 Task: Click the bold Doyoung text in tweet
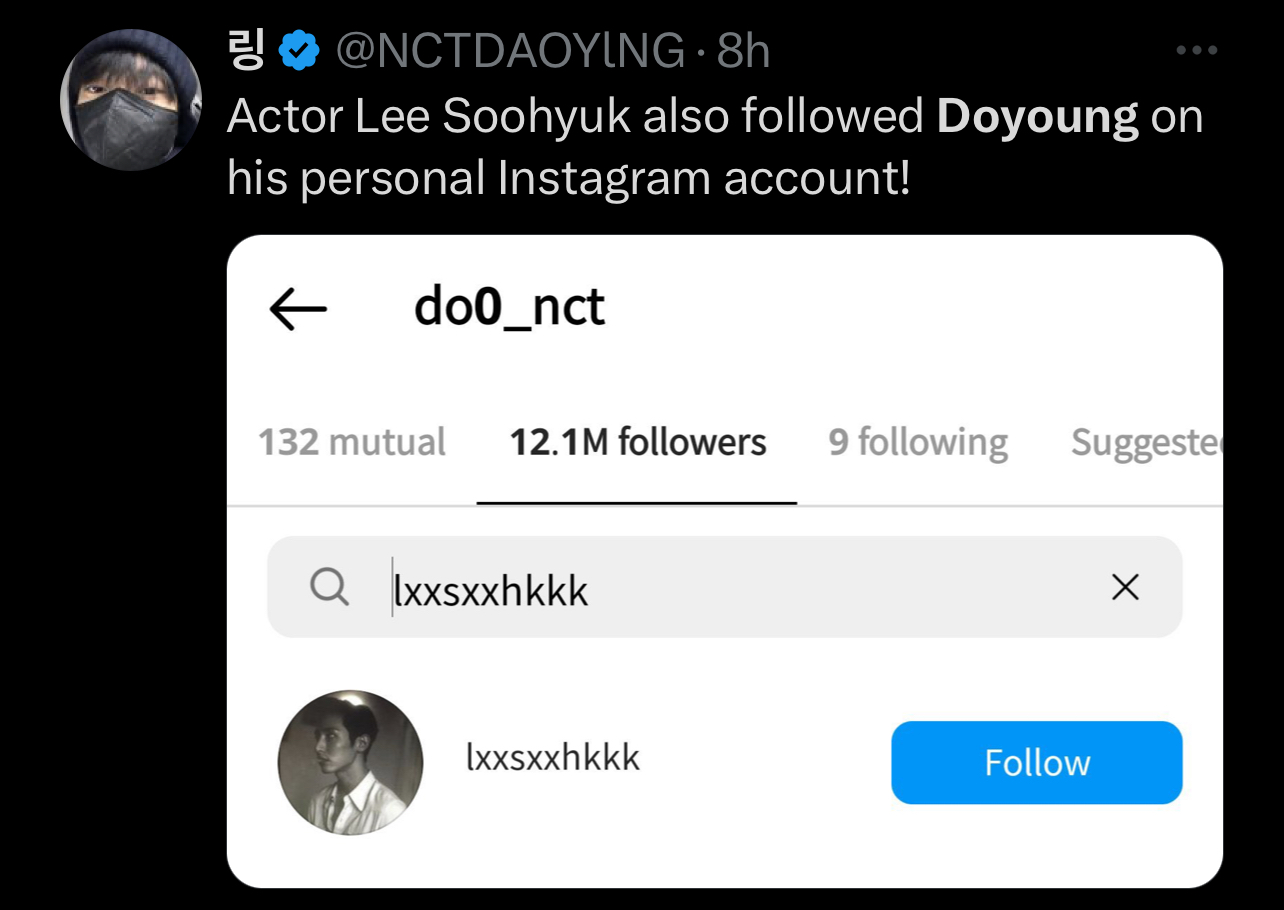click(x=1037, y=117)
